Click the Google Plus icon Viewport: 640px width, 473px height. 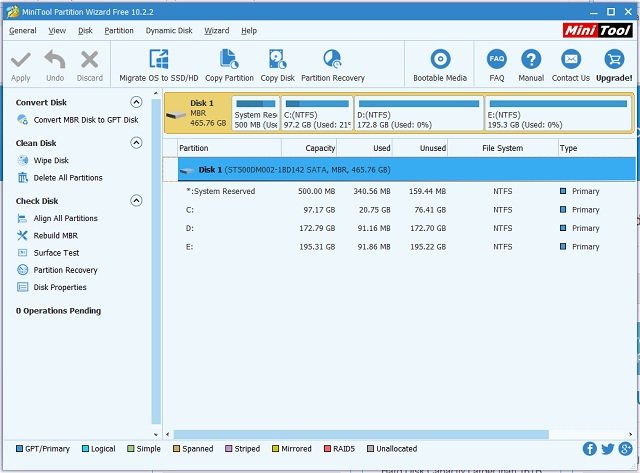click(625, 449)
